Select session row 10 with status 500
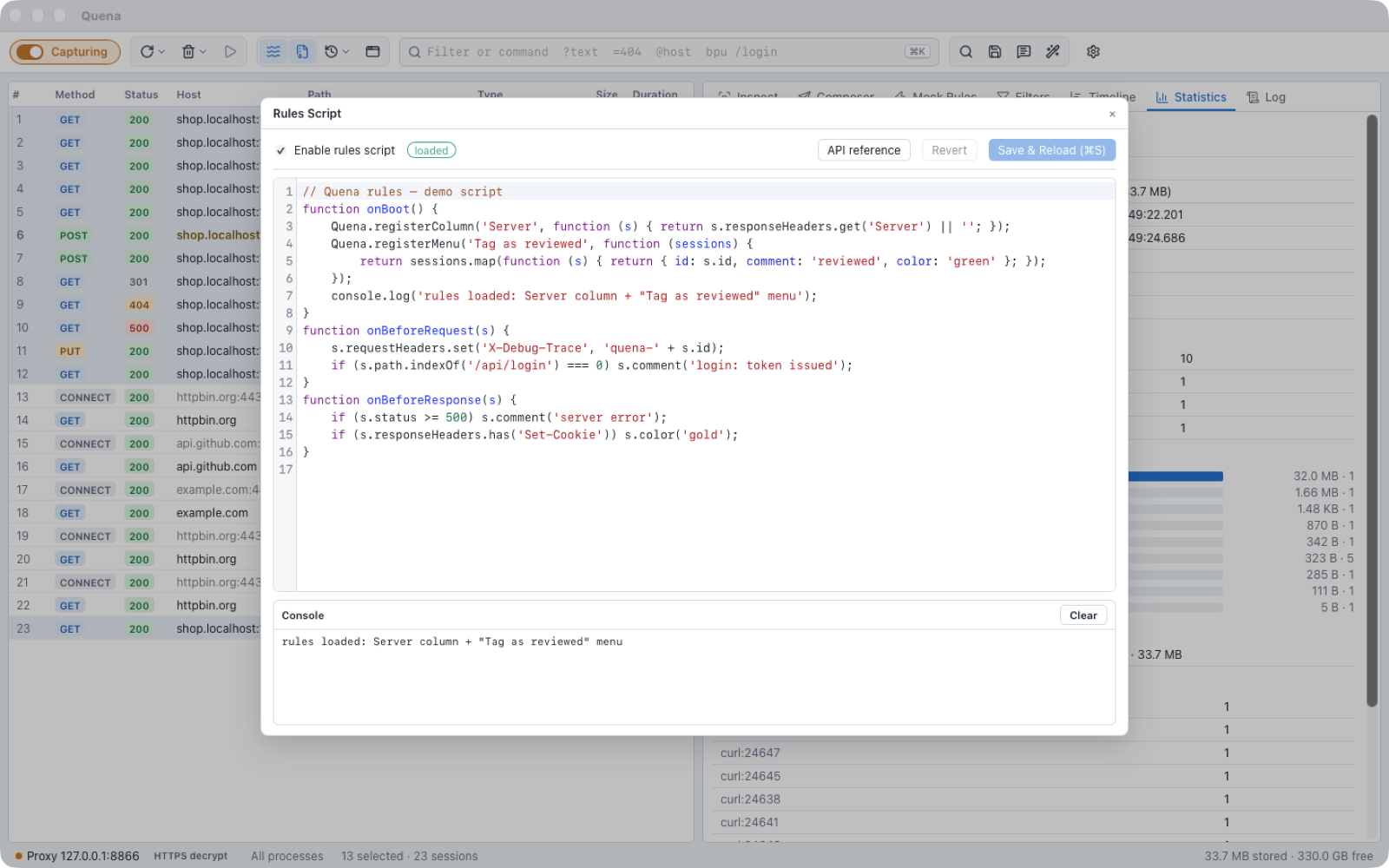The width and height of the screenshot is (1389, 868). [135, 328]
